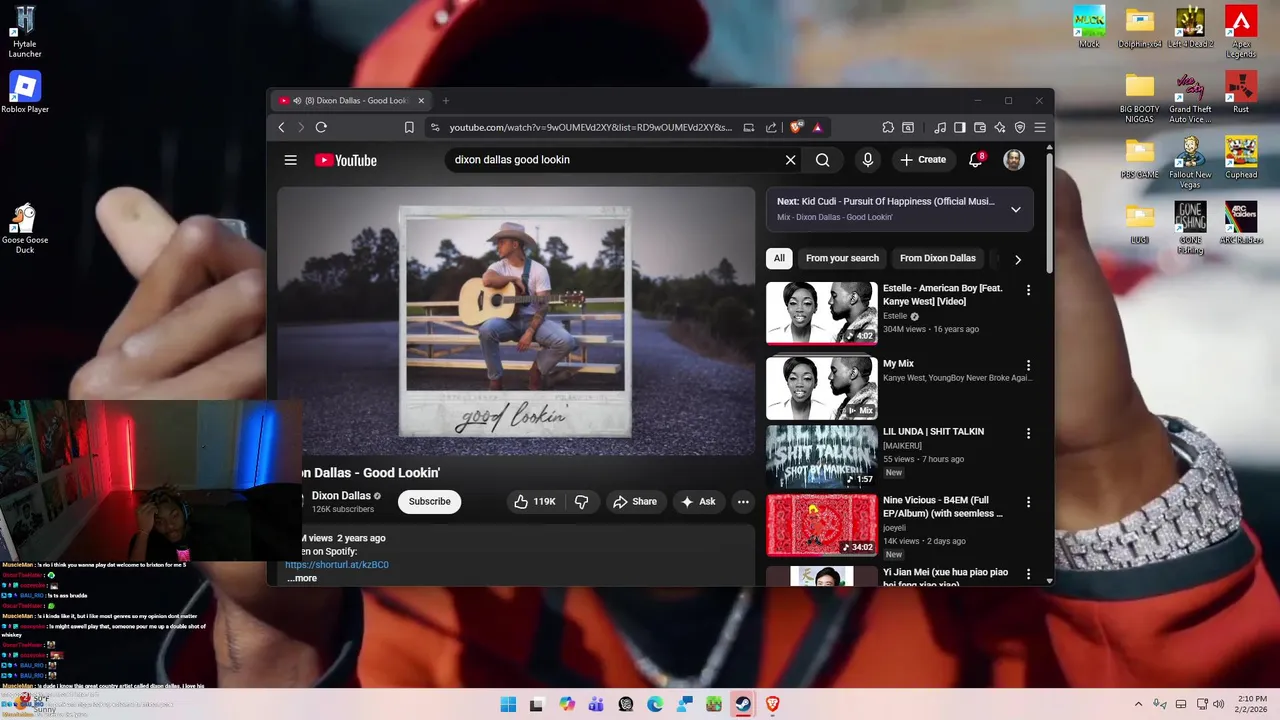Show hidden system tray icons
Image resolution: width=1280 pixels, height=720 pixels.
coord(1138,704)
